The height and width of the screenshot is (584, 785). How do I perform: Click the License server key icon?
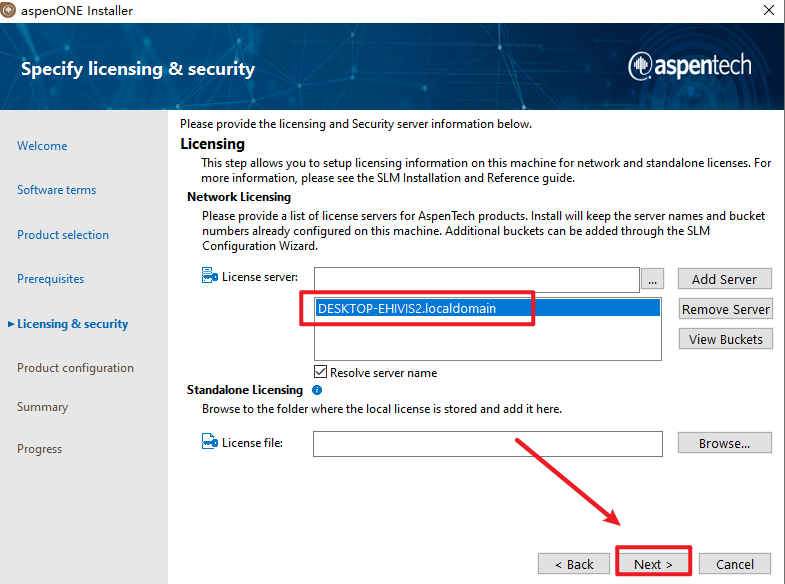point(209,275)
